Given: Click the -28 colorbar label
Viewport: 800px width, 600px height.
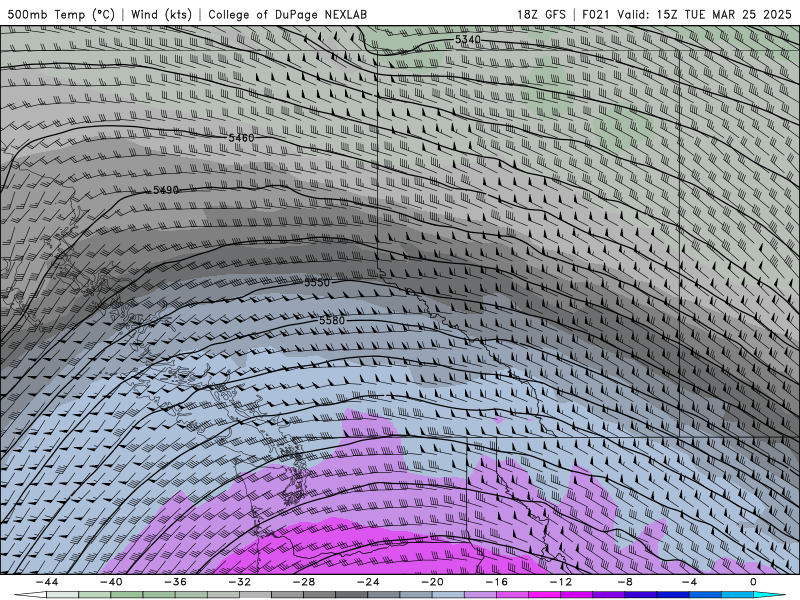Looking at the screenshot, I should (304, 582).
